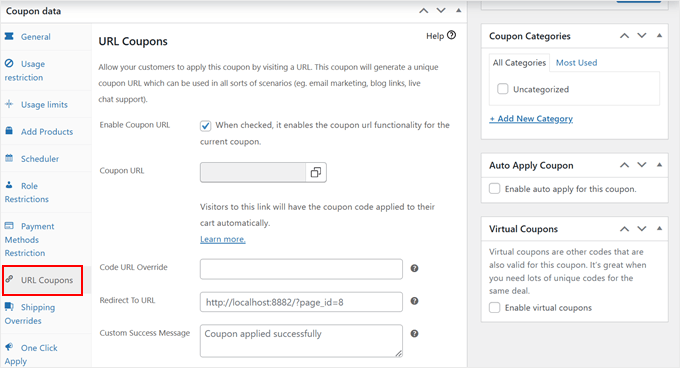Click the Help question mark icon
The image size is (680, 368).
click(x=451, y=35)
